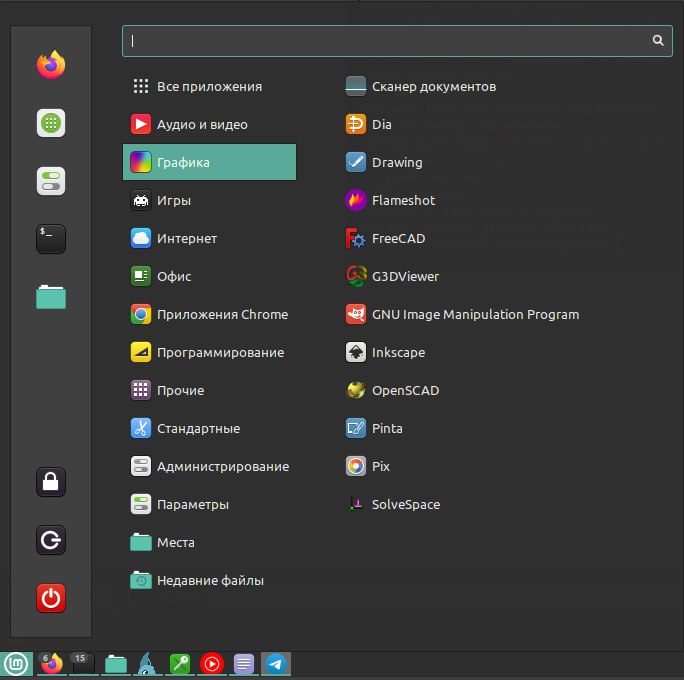Screen dimensions: 684x680
Task: Open the 'Интернет' category
Action: [209, 238]
